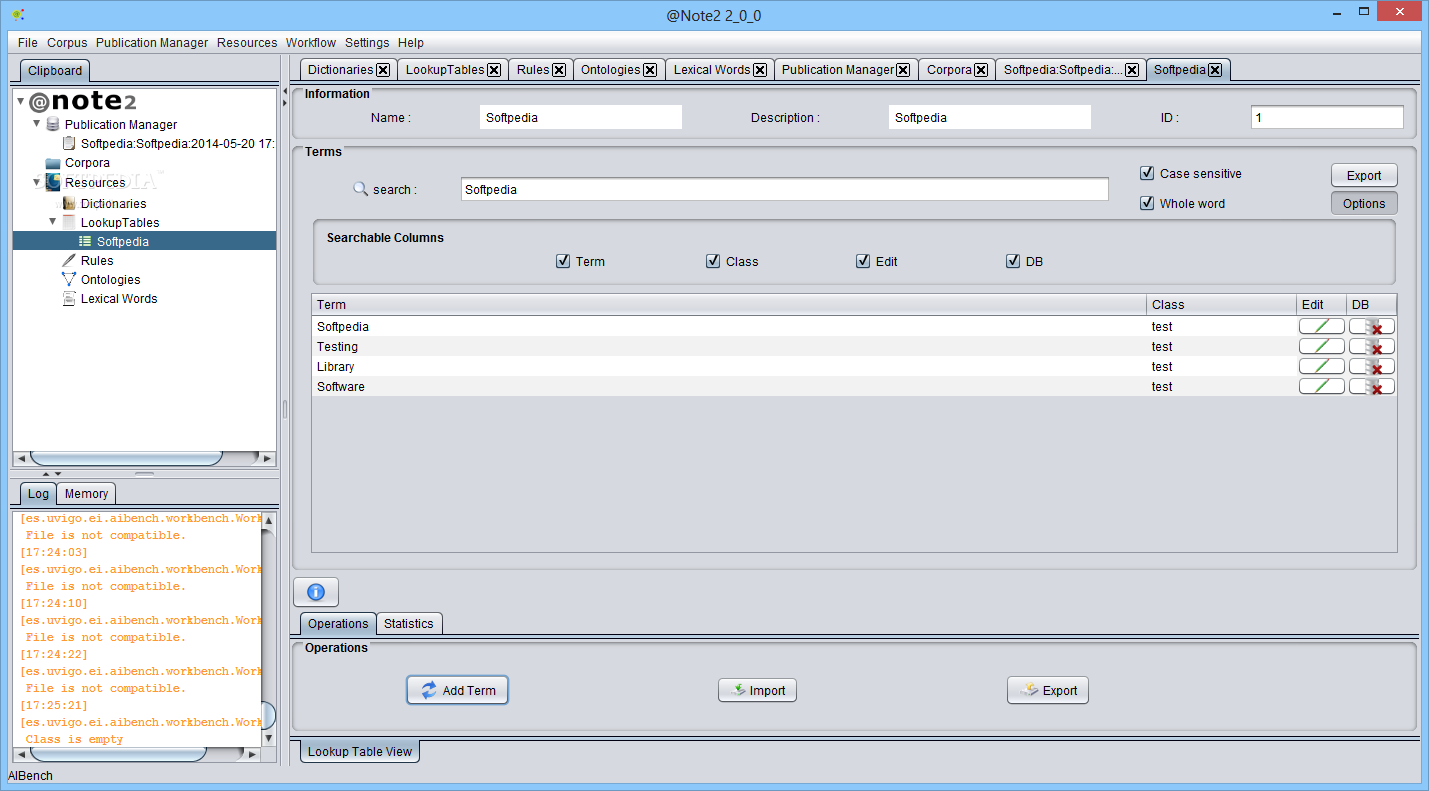Screen dimensions: 1429x791
Task: Open the Softpedia publication entry in tree
Action: coord(177,143)
